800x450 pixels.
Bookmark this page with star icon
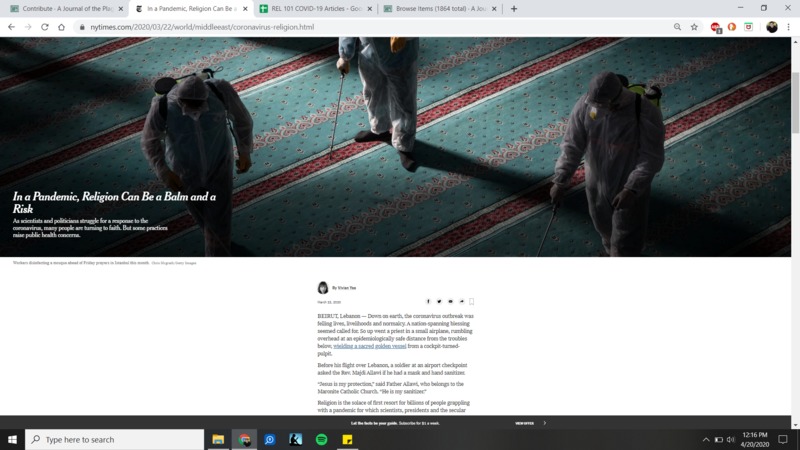(694, 27)
